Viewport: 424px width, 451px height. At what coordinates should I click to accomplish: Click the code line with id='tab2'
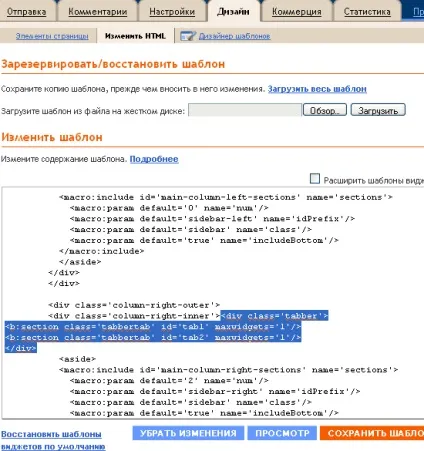(x=153, y=337)
